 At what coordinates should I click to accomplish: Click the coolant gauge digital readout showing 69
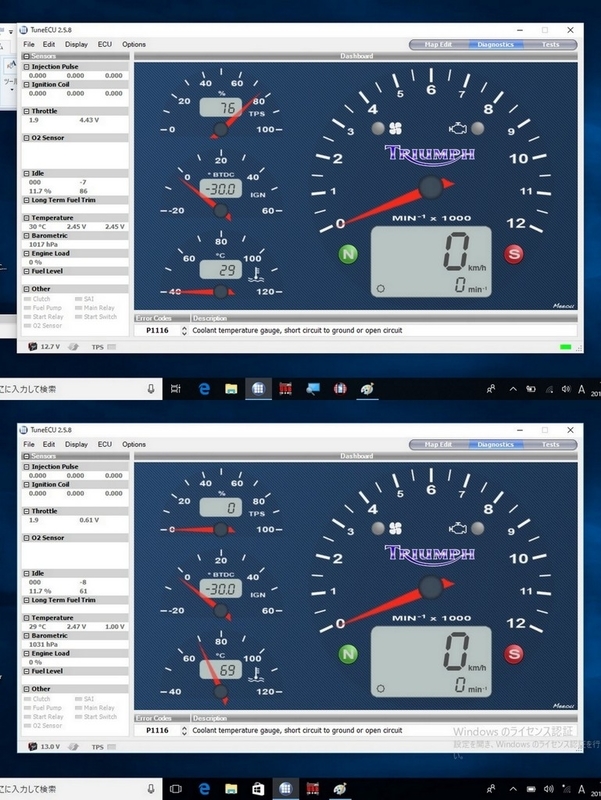(221, 670)
